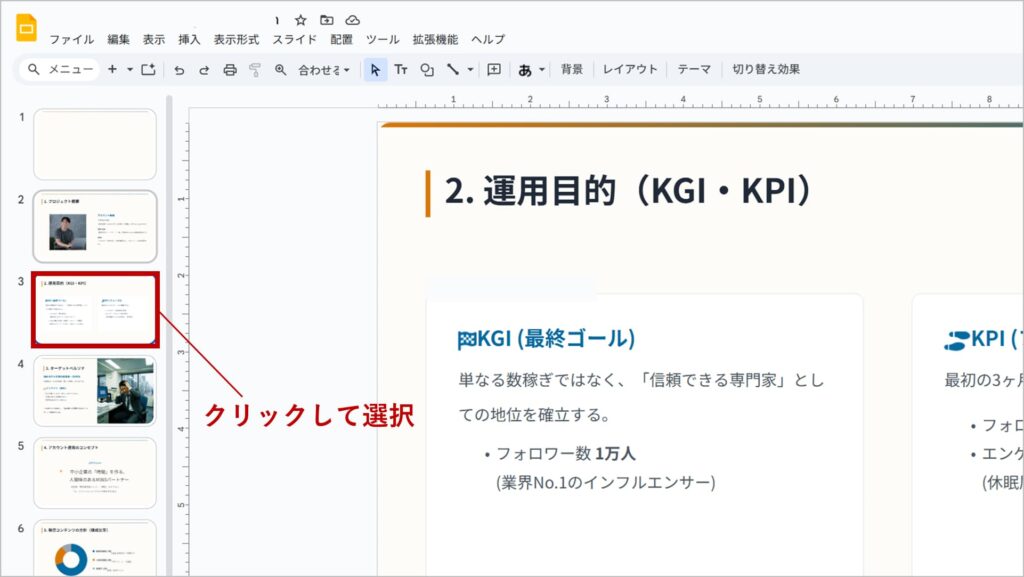Viewport: 1024px width, 577px height.
Task: Print the presentation via printer icon
Action: 230,70
